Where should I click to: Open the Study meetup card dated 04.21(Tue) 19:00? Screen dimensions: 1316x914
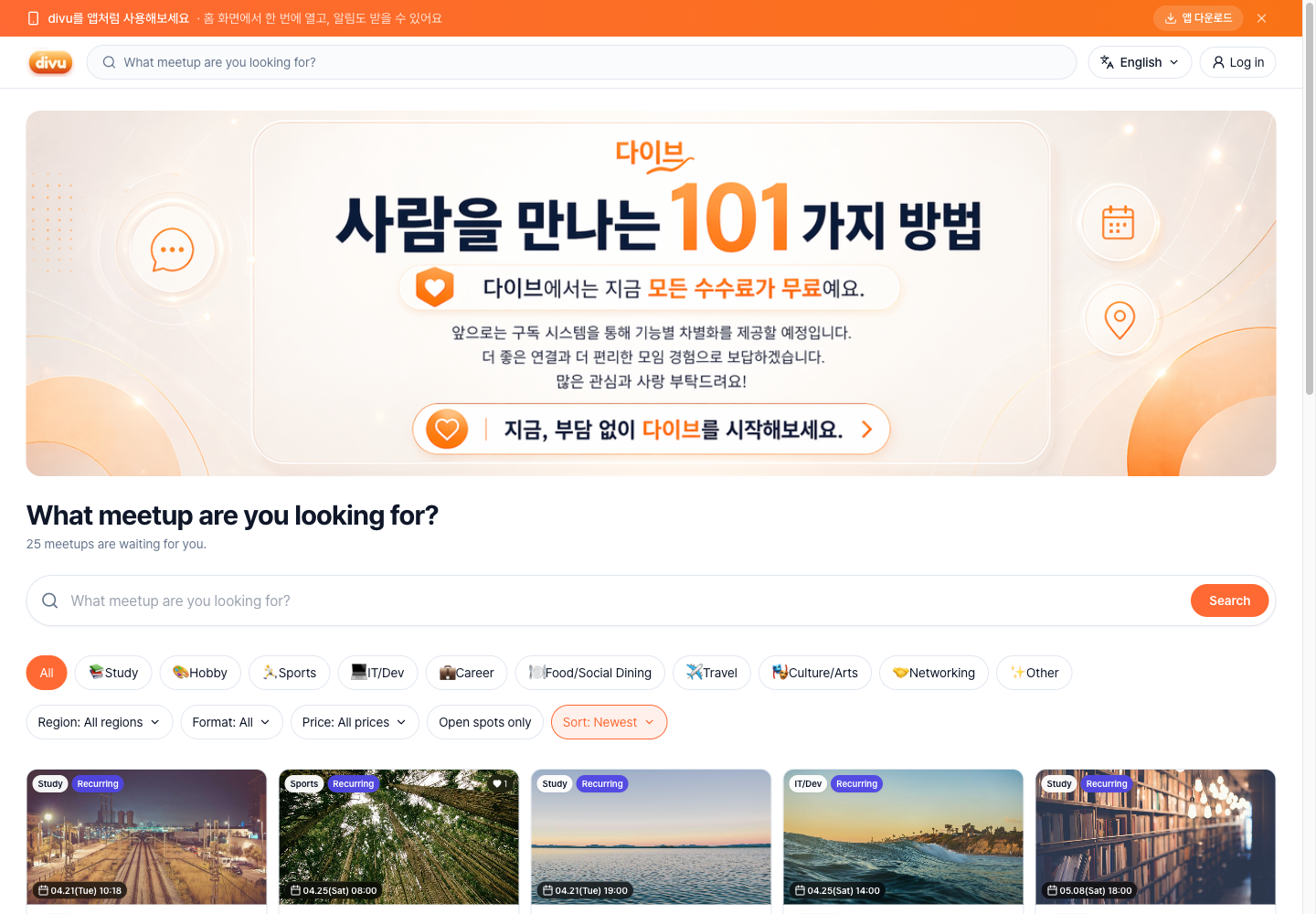point(651,841)
